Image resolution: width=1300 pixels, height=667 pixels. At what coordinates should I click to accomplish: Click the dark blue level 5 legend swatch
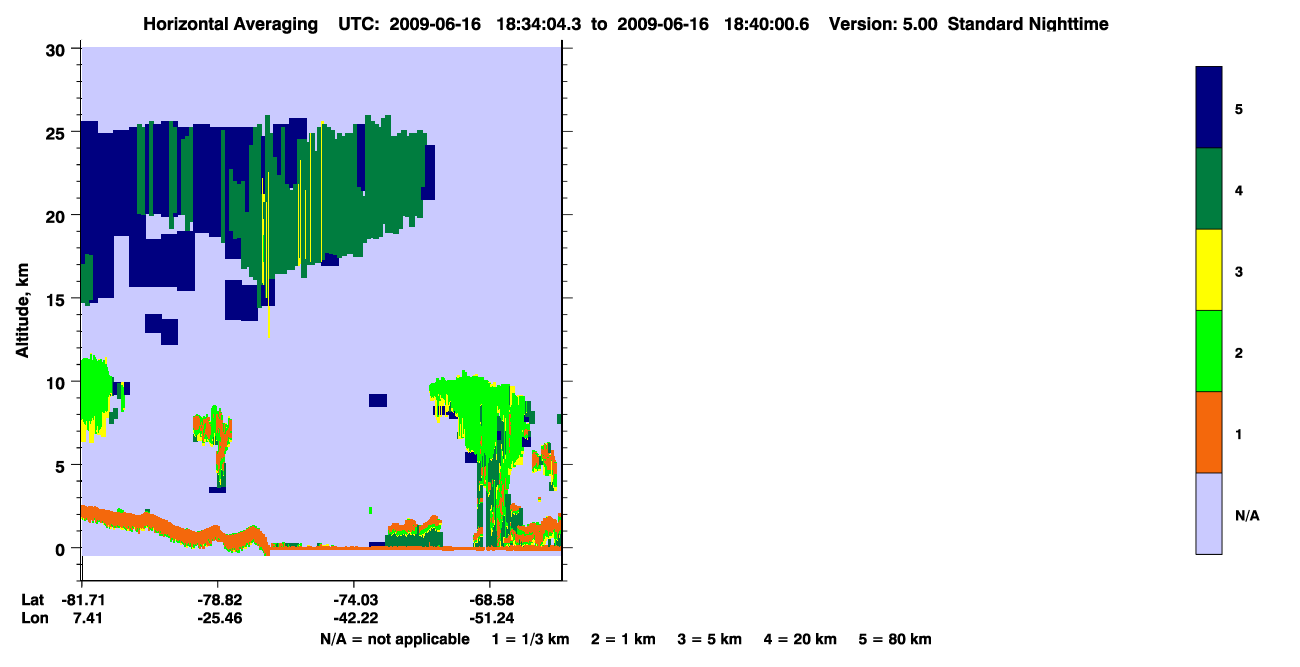tap(1209, 108)
